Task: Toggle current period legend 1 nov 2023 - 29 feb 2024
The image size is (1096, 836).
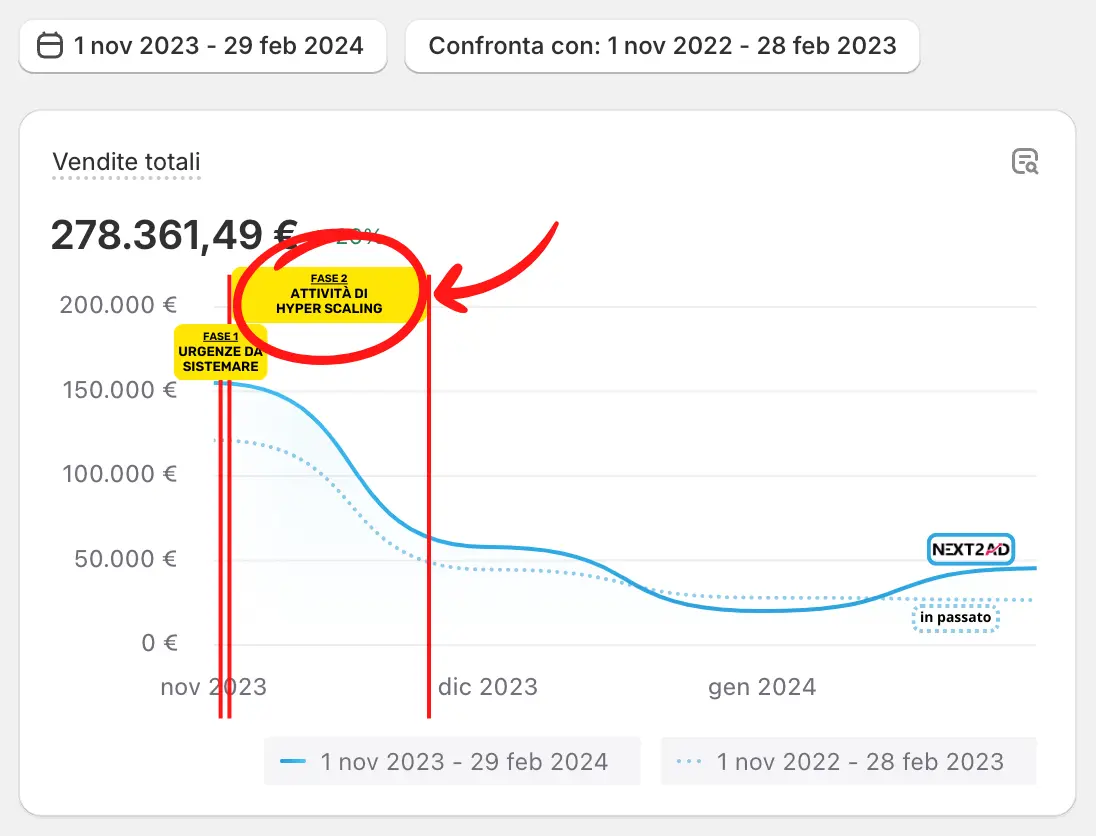Action: [x=452, y=762]
